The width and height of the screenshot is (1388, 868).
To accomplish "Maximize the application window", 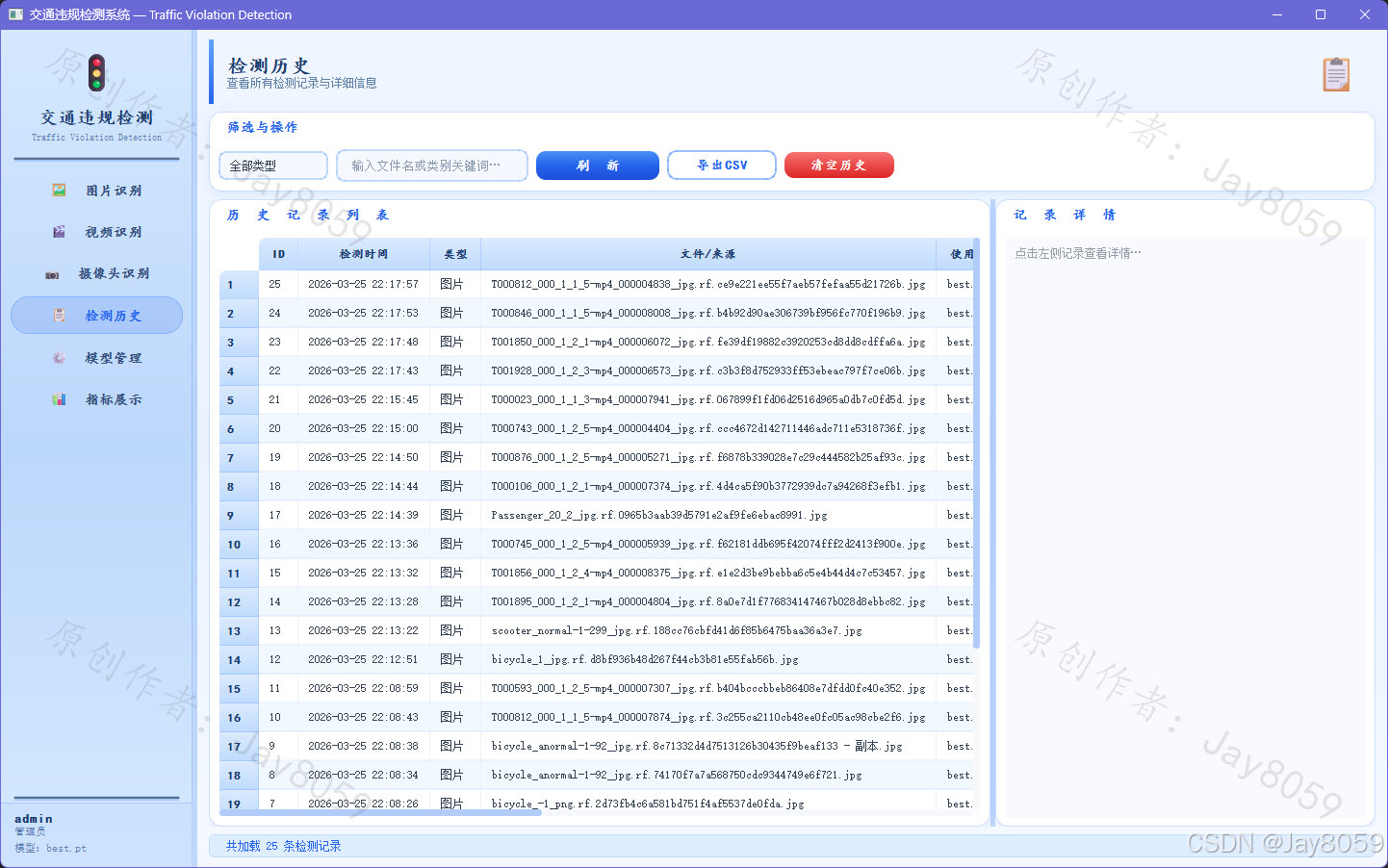I will click(x=1321, y=14).
